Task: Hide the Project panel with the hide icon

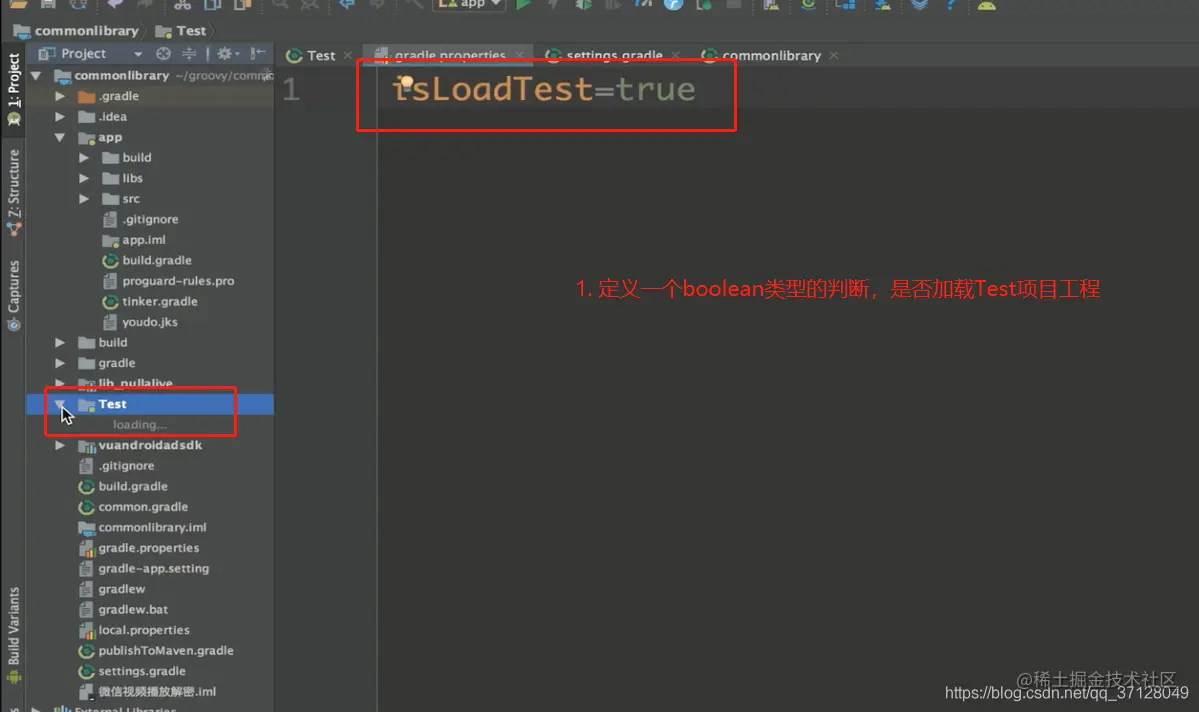Action: tap(258, 54)
